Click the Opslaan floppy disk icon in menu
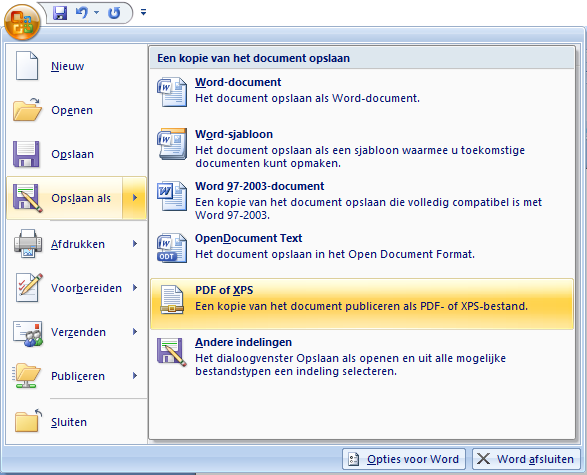Screen dimensions: 587x475 point(26,154)
